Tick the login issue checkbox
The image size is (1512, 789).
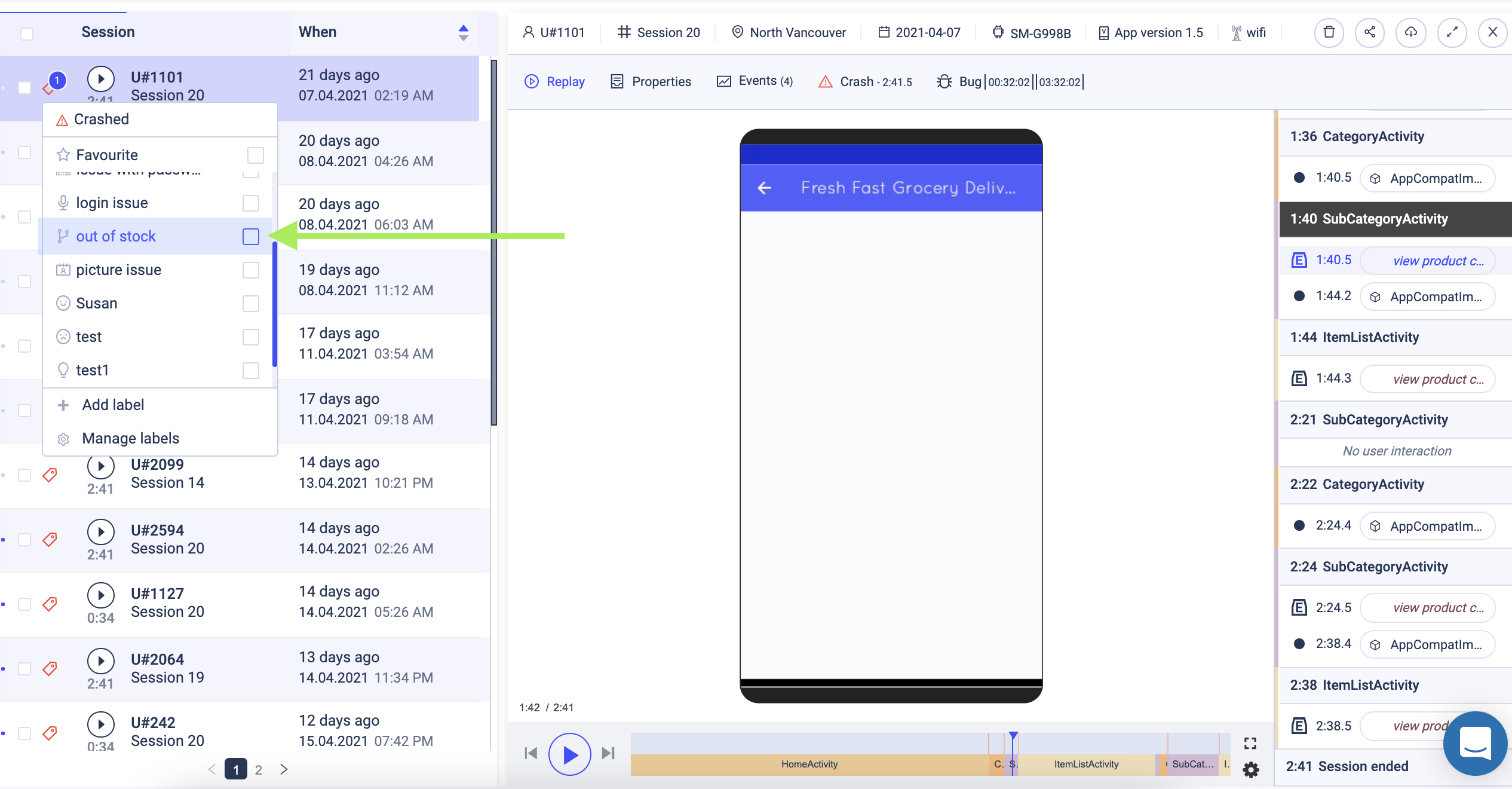point(251,203)
